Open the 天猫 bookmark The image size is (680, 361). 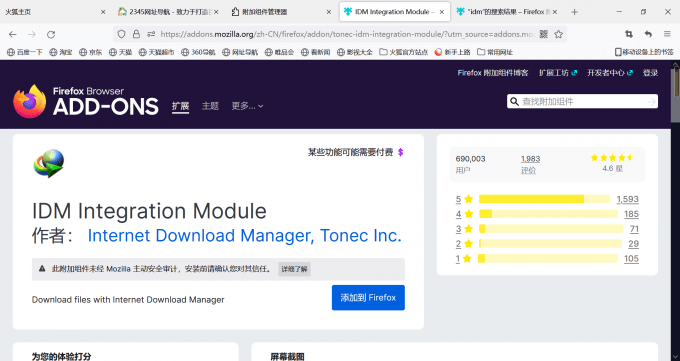coord(120,52)
